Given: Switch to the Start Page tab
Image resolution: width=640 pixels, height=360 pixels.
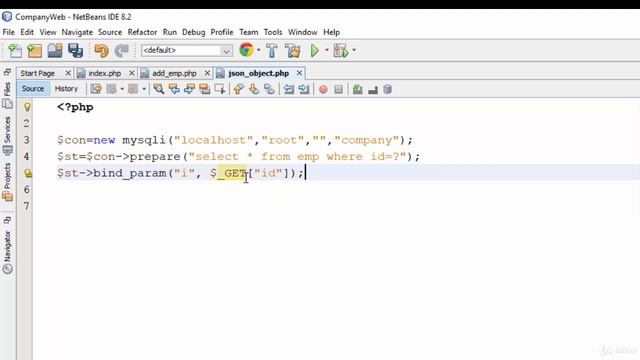Looking at the screenshot, I should [38, 73].
